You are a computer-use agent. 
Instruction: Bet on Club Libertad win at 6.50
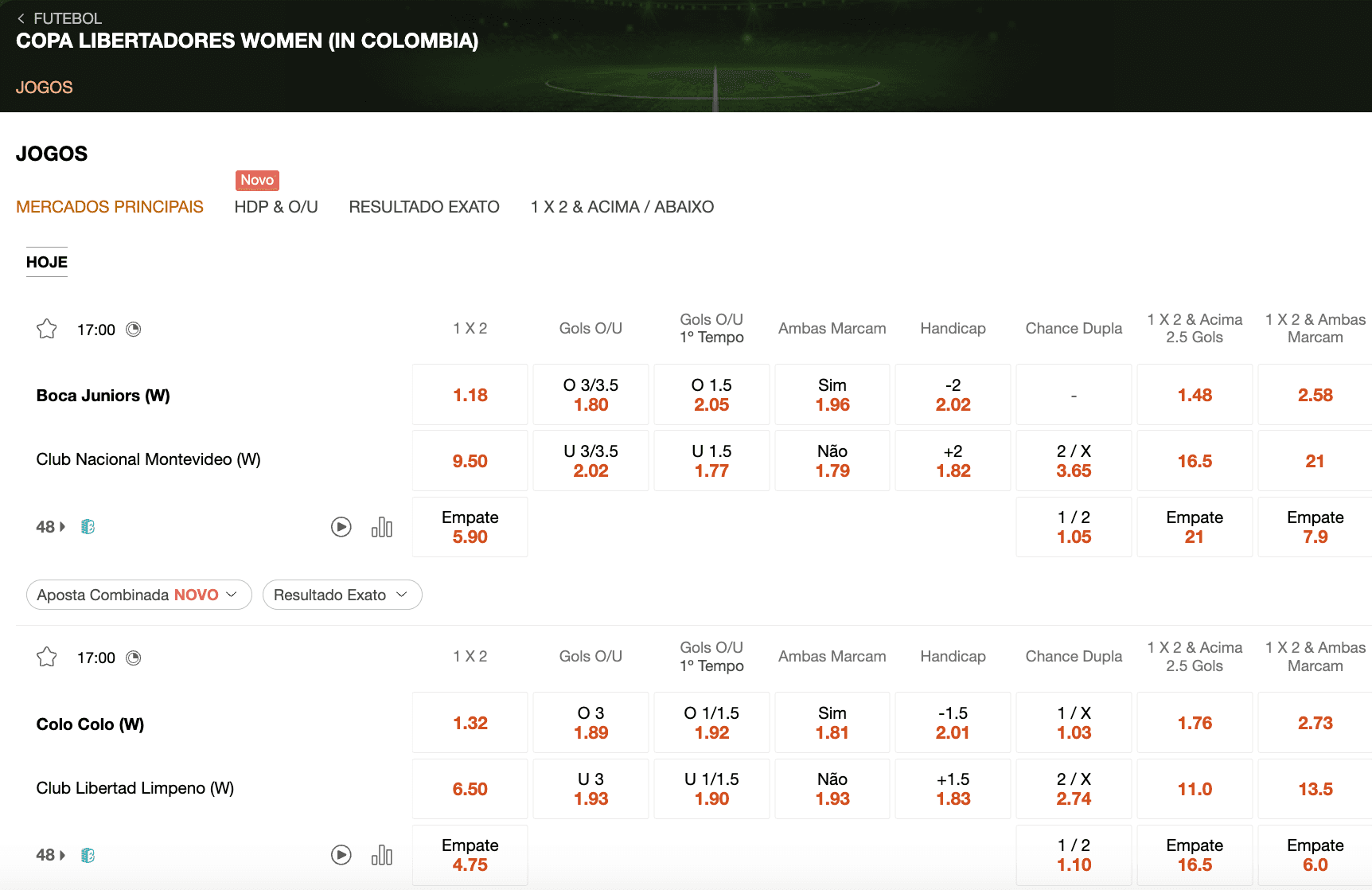point(470,789)
